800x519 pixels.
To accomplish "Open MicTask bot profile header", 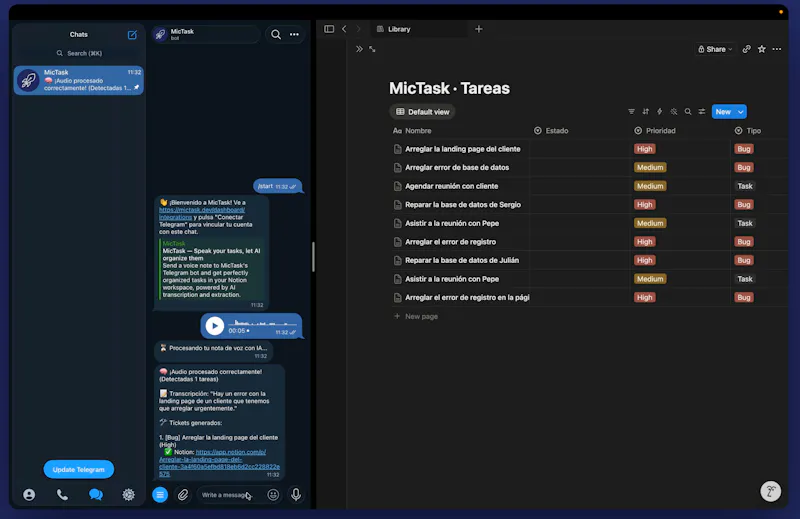I will coord(206,34).
